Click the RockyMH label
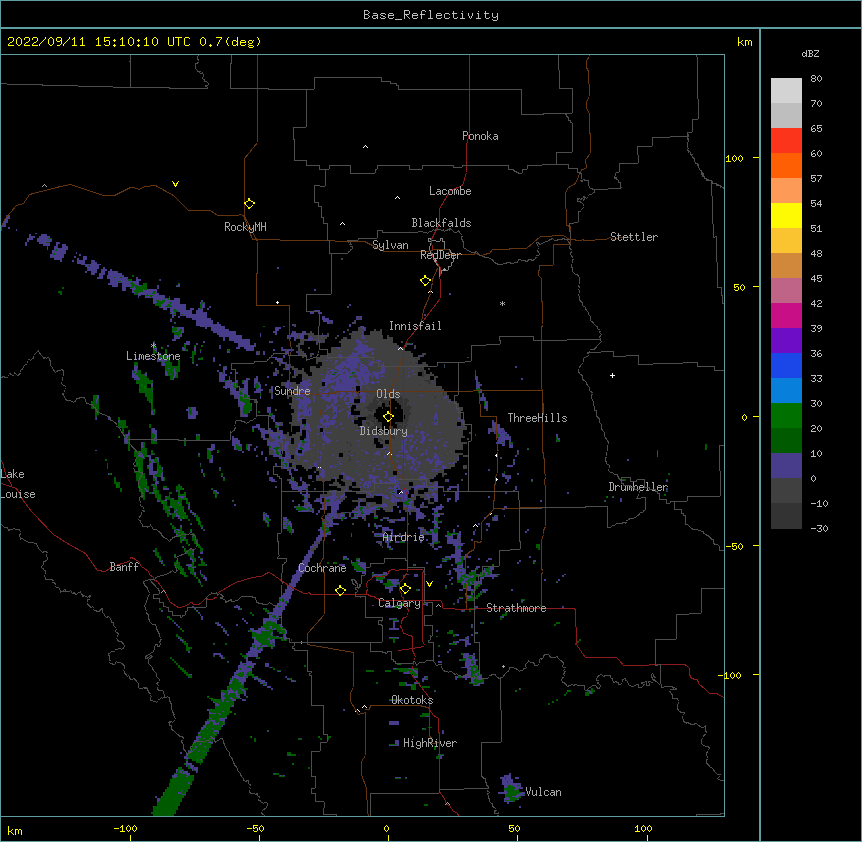This screenshot has width=862, height=842. [x=245, y=227]
